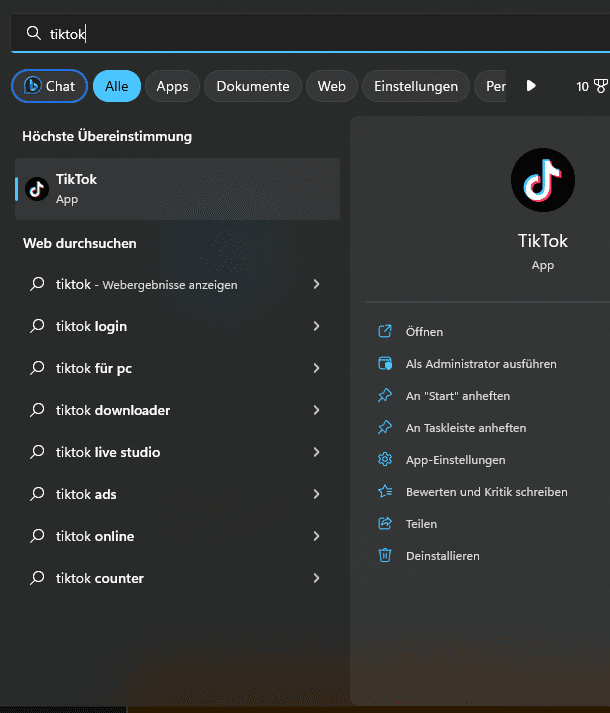The height and width of the screenshot is (713, 610).
Task: Click the rewards points counter 10
Action: (x=582, y=86)
